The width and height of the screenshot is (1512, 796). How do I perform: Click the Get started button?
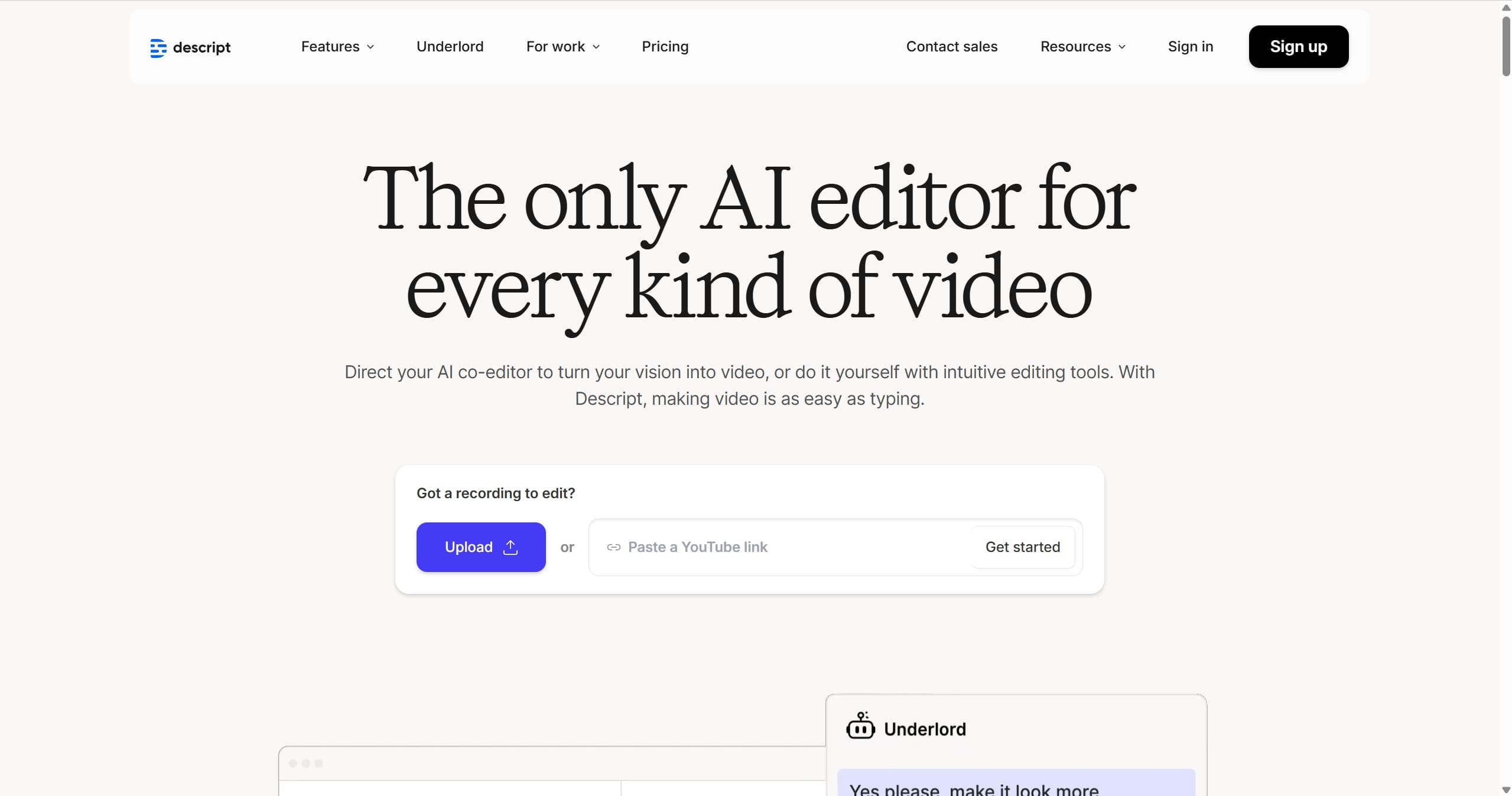tap(1022, 547)
